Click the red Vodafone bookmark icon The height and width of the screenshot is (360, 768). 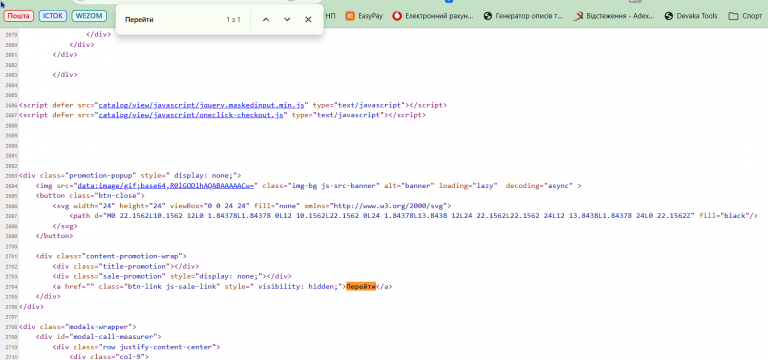coord(397,16)
